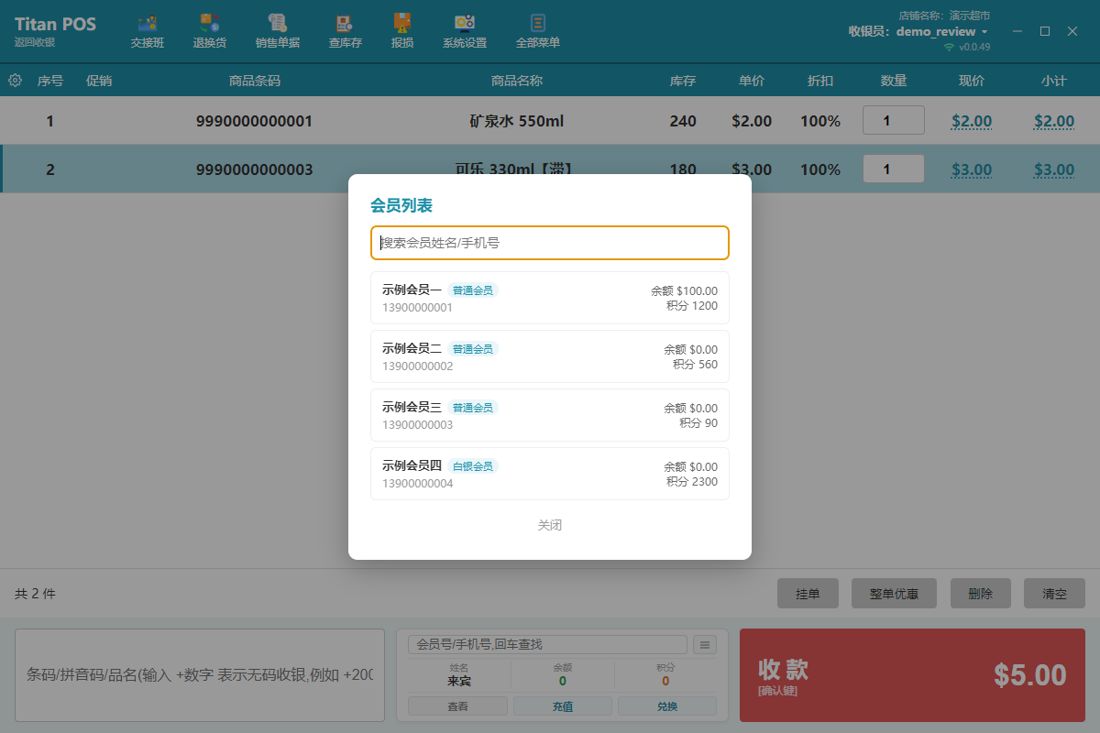Click the 兑换 redeem button
The width and height of the screenshot is (1100, 733).
[667, 706]
